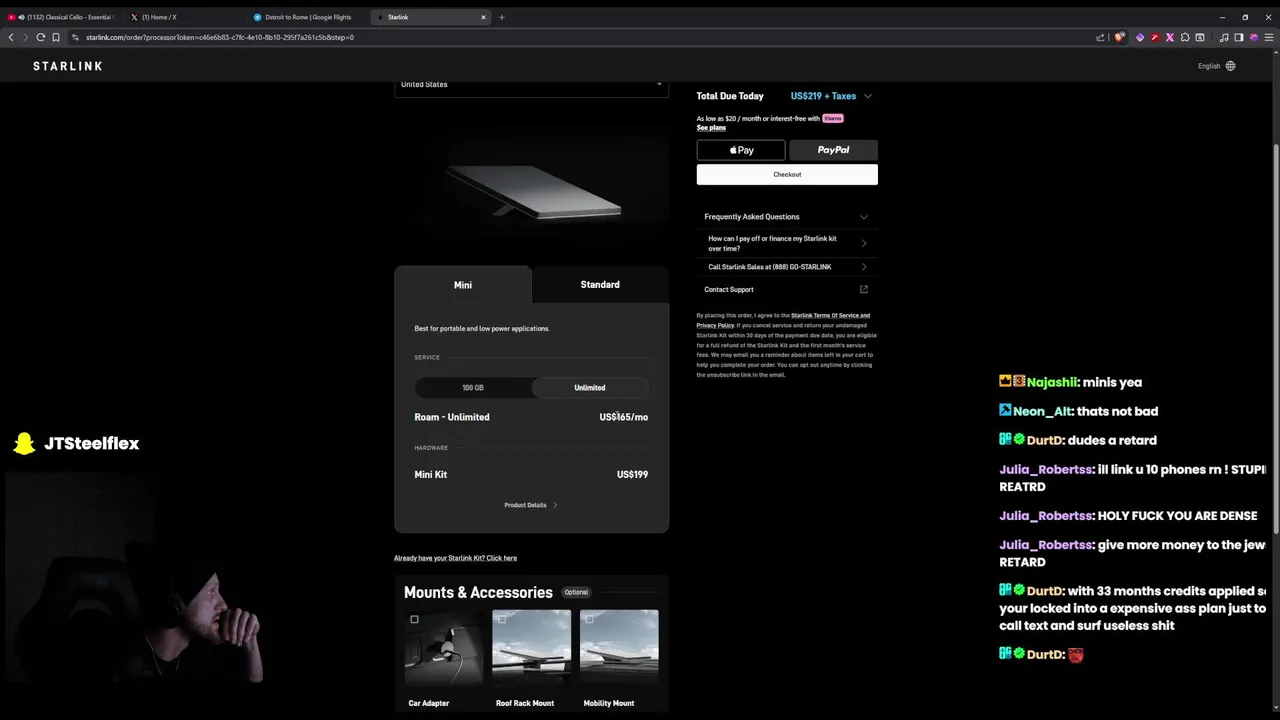
Task: Click the Mini Kit hardware label
Action: click(x=431, y=474)
